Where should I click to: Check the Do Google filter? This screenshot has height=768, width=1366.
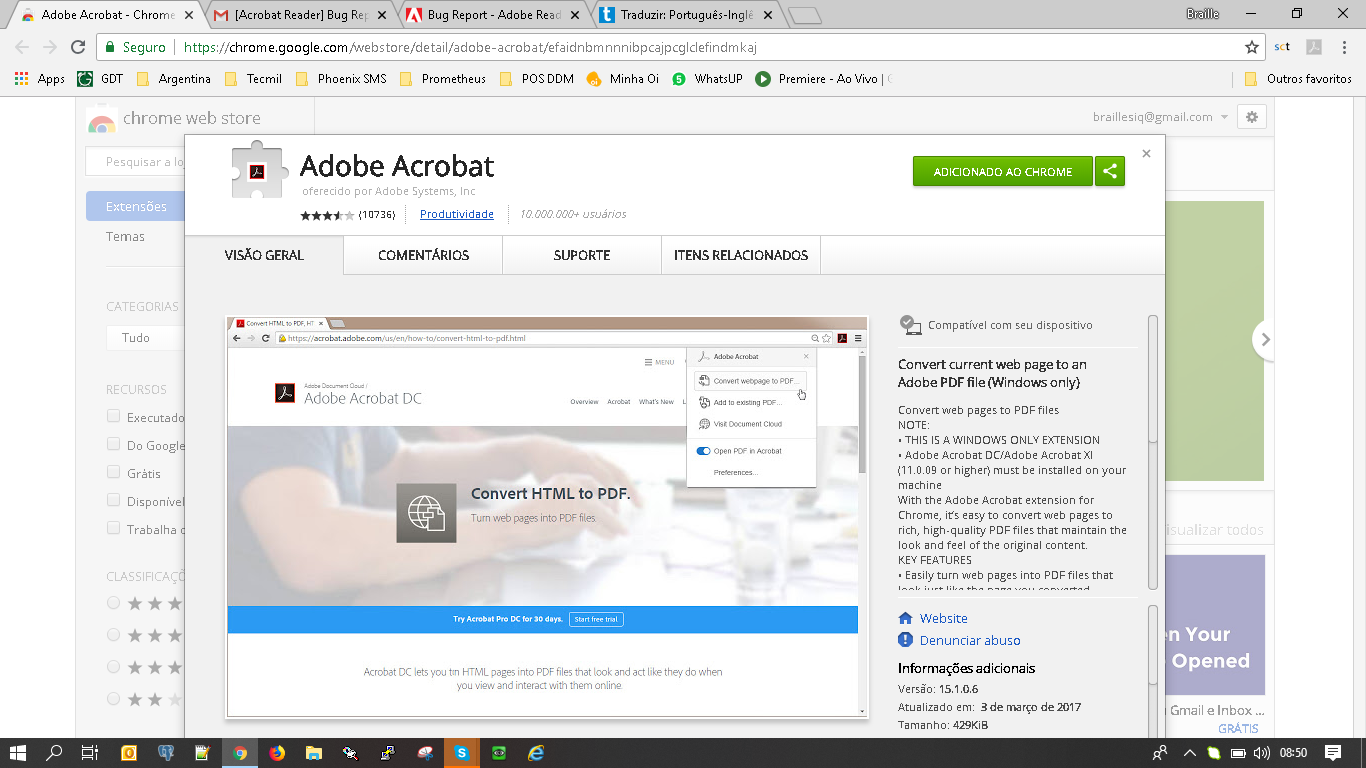pos(113,445)
